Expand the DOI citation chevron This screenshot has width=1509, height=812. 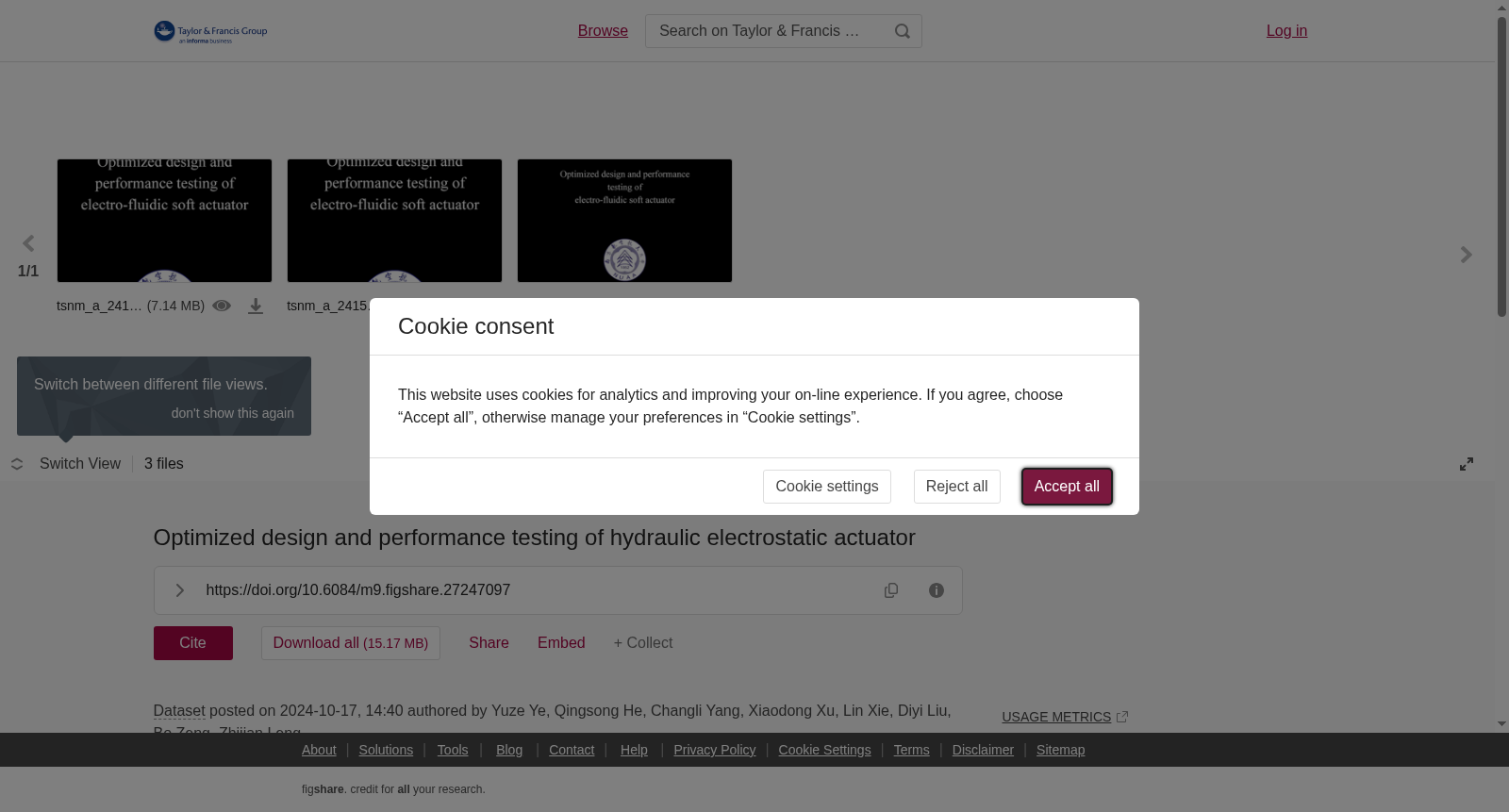point(179,590)
